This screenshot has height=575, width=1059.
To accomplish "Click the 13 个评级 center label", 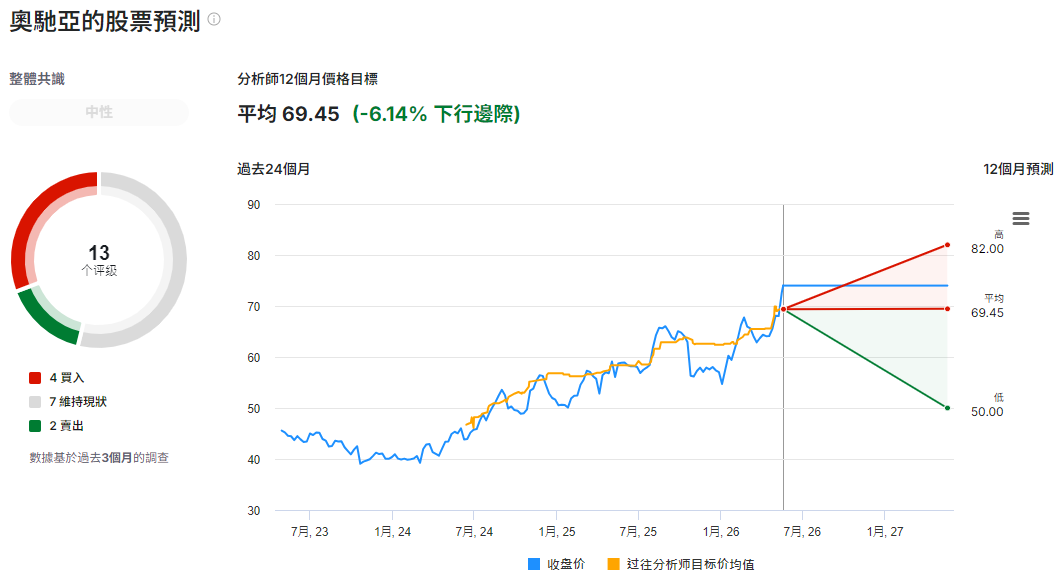I will tap(99, 259).
